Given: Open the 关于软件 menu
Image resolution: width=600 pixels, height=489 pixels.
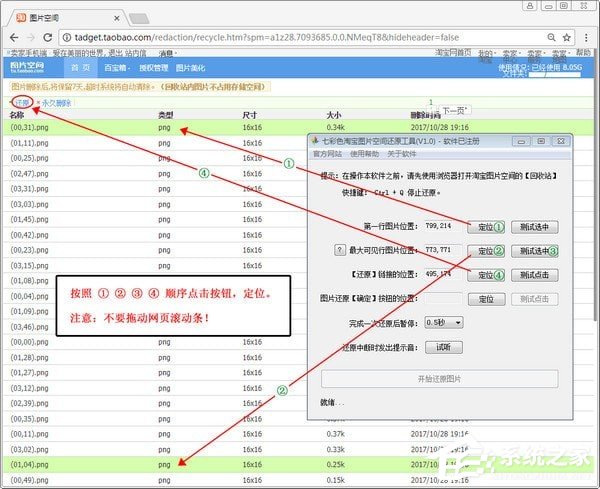Looking at the screenshot, I should click(x=401, y=154).
